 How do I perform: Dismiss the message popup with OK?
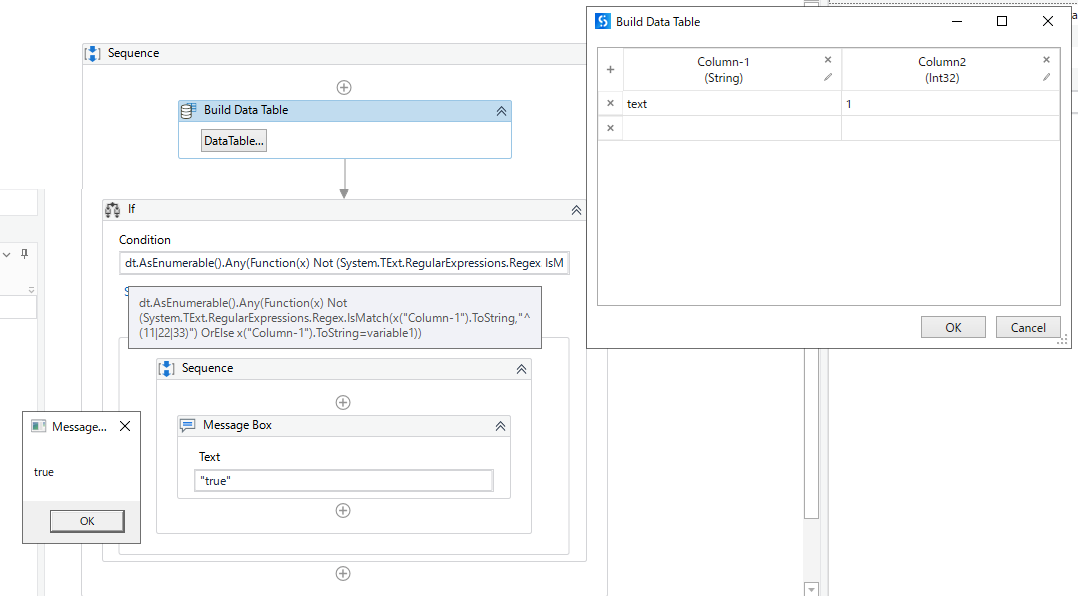pos(87,521)
